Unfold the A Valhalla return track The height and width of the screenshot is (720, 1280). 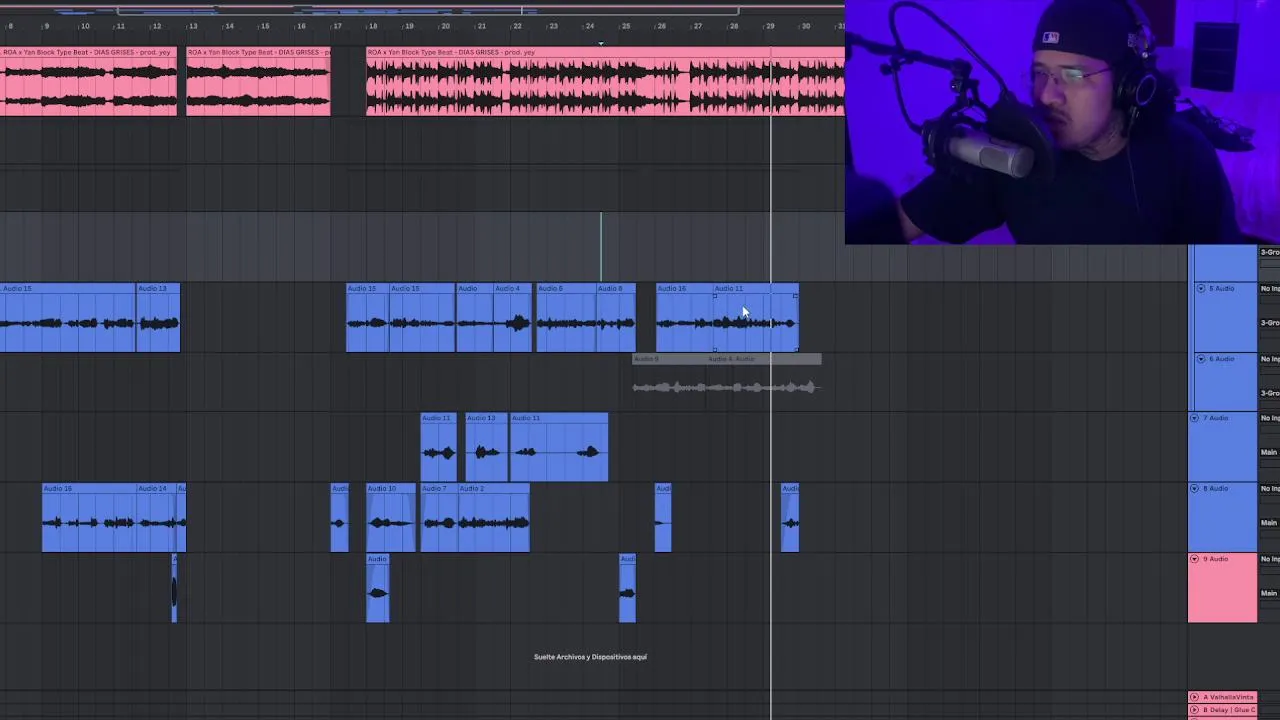[x=1194, y=696]
